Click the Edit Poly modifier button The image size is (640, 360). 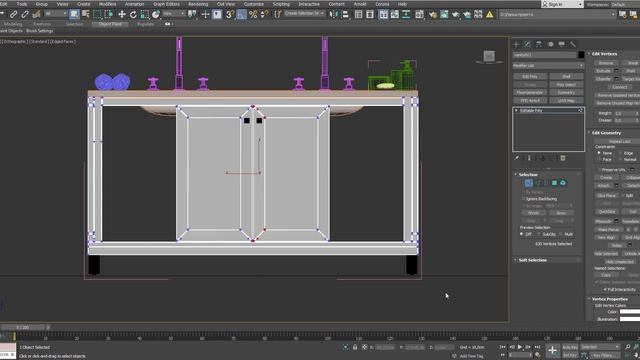pyautogui.click(x=530, y=76)
